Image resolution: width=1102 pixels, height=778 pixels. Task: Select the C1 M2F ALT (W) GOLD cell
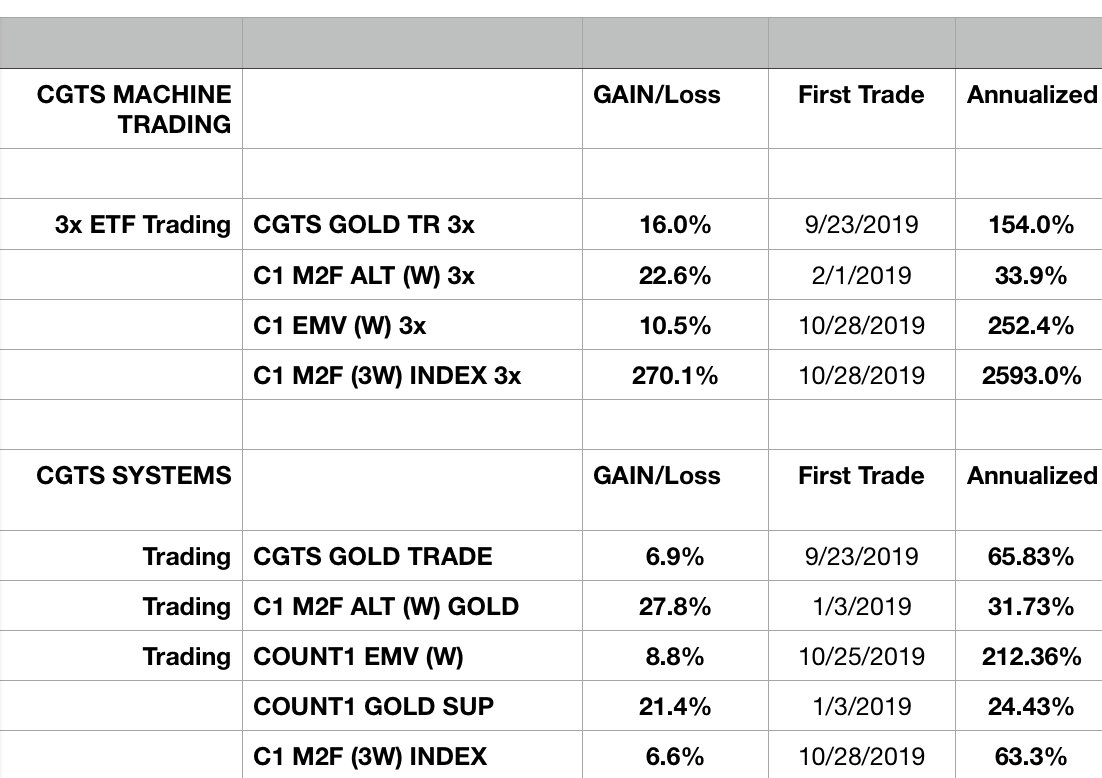point(386,606)
